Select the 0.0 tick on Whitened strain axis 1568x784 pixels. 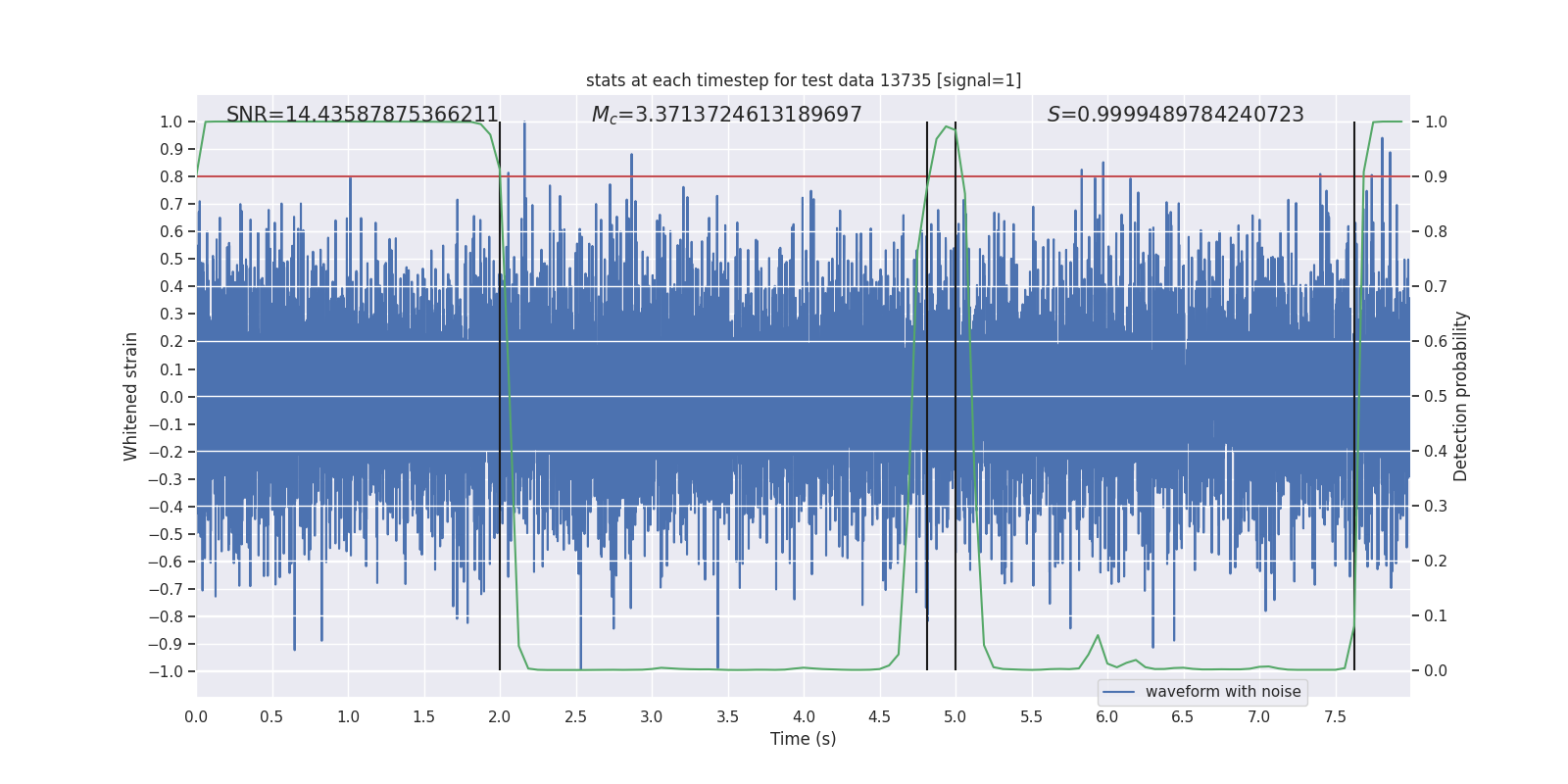[171, 397]
